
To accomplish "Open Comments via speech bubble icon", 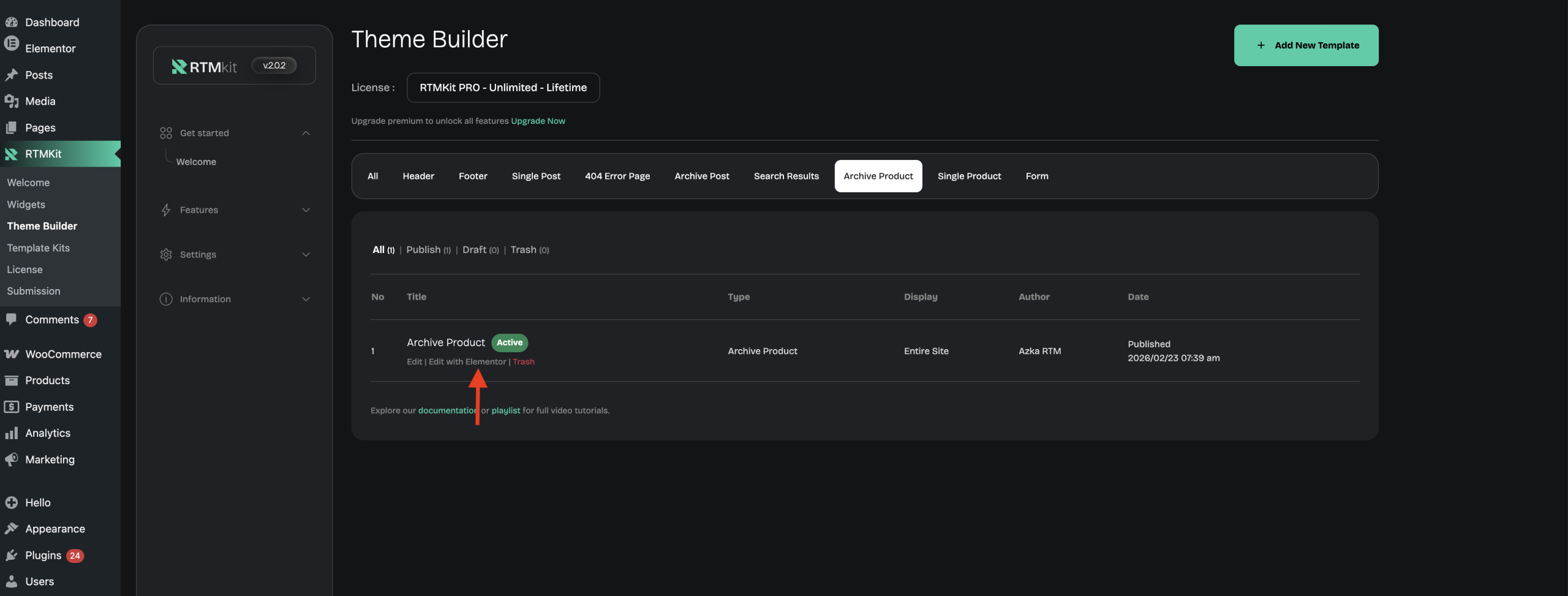I will click(11, 319).
